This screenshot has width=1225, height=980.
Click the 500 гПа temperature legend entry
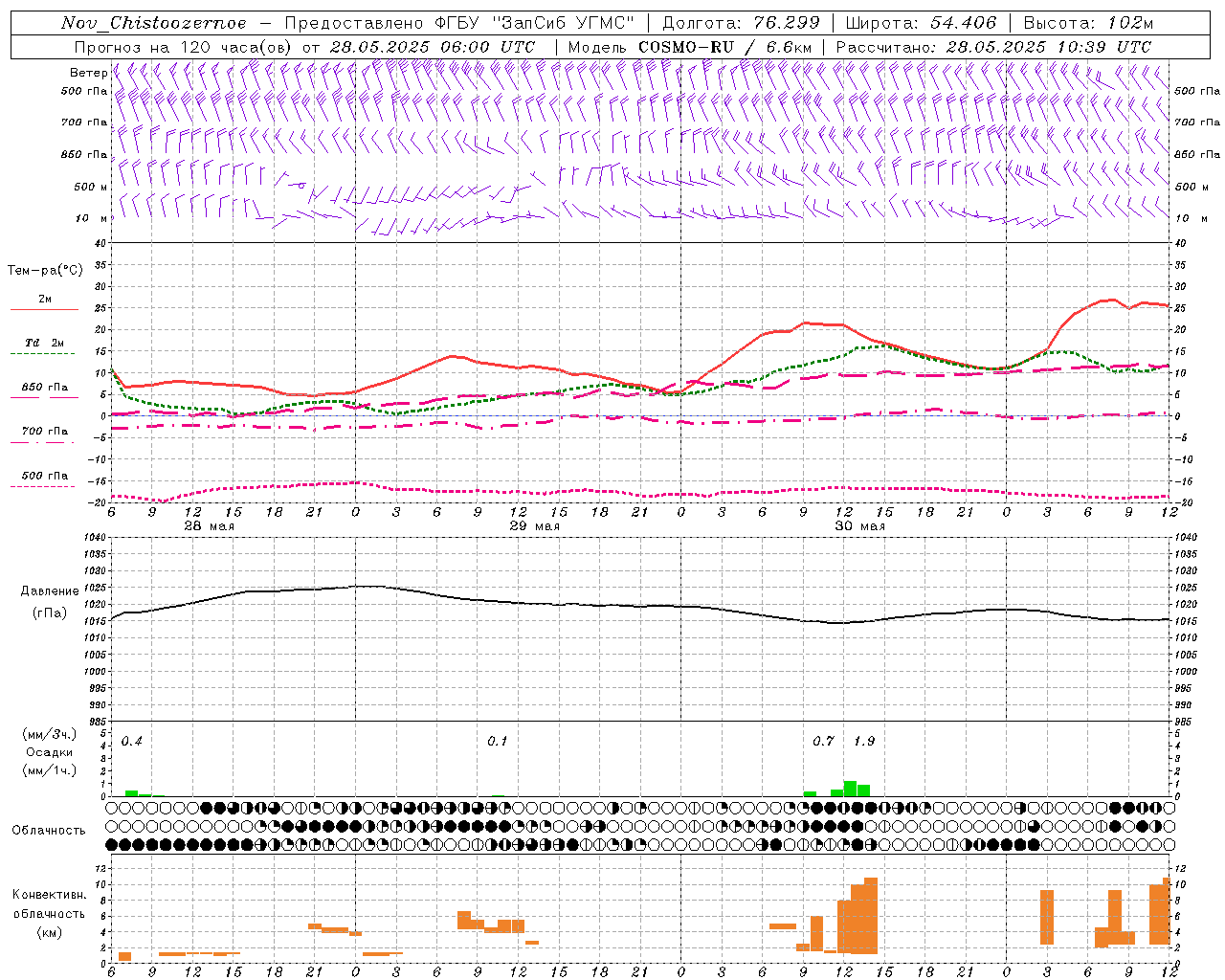[44, 476]
